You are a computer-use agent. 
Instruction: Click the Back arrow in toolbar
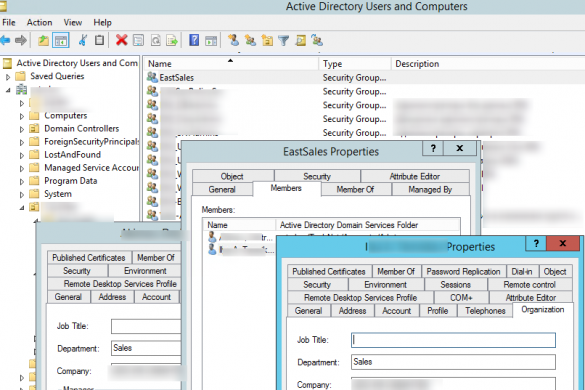(5, 40)
